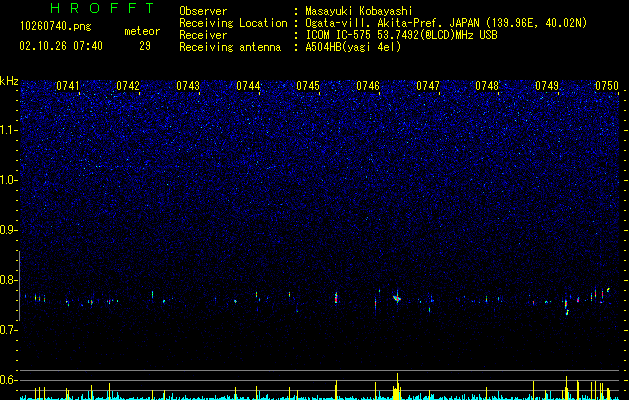Image resolution: width=629 pixels, height=400 pixels.
Task: Click the 0.7 kHz axis label
Action: pos(9,330)
